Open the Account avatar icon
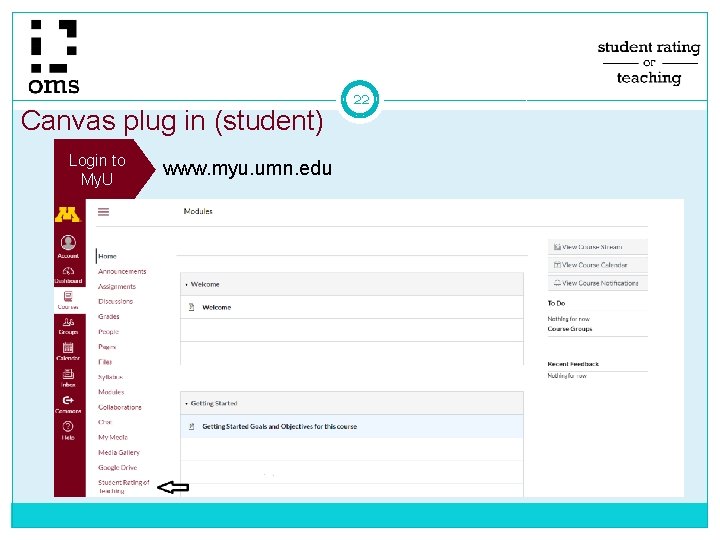720x540 pixels. coord(68,242)
